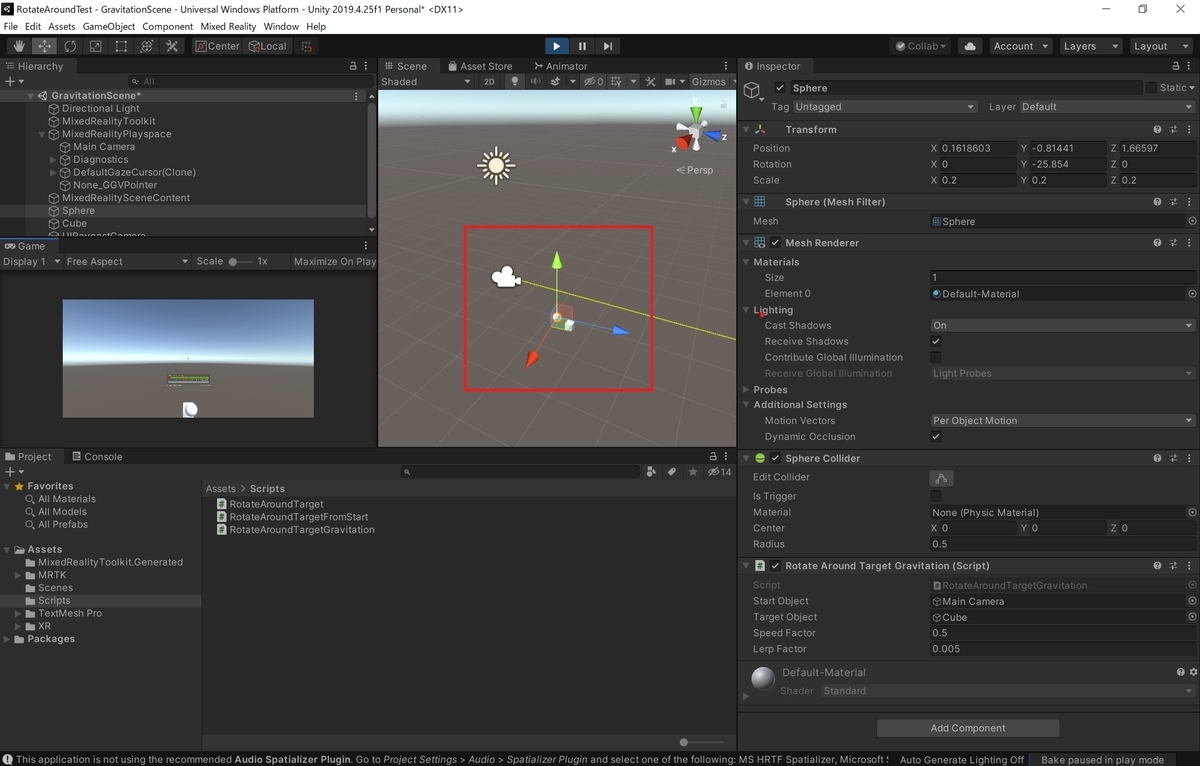Select the Move tool

[x=45, y=46]
